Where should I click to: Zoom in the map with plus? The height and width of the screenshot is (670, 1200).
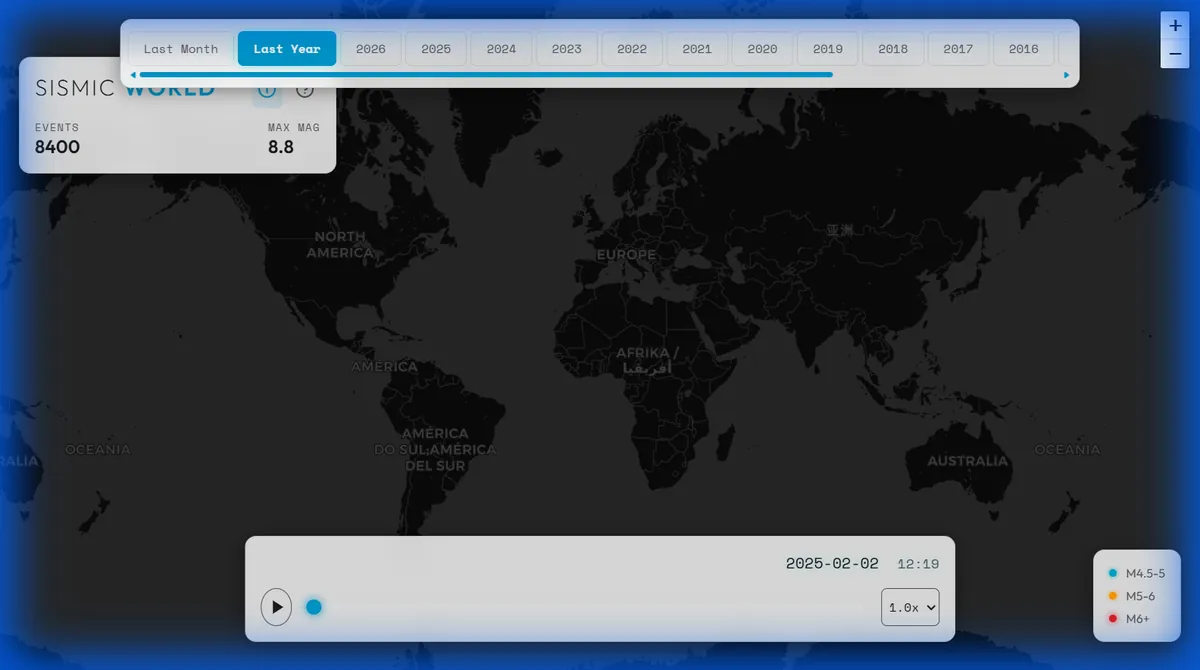(x=1175, y=26)
